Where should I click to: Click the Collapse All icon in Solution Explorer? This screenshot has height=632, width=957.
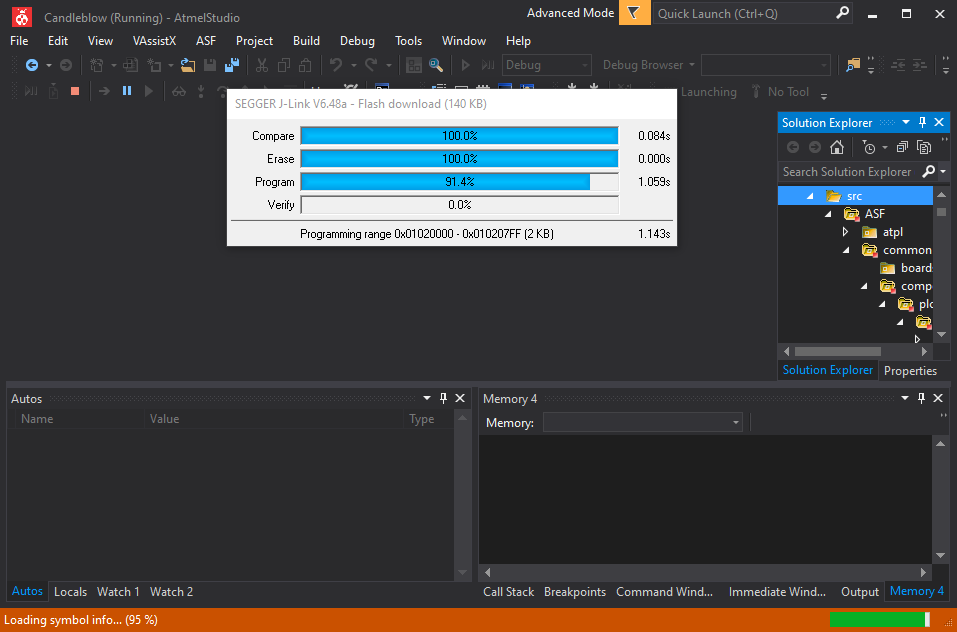pyautogui.click(x=902, y=147)
